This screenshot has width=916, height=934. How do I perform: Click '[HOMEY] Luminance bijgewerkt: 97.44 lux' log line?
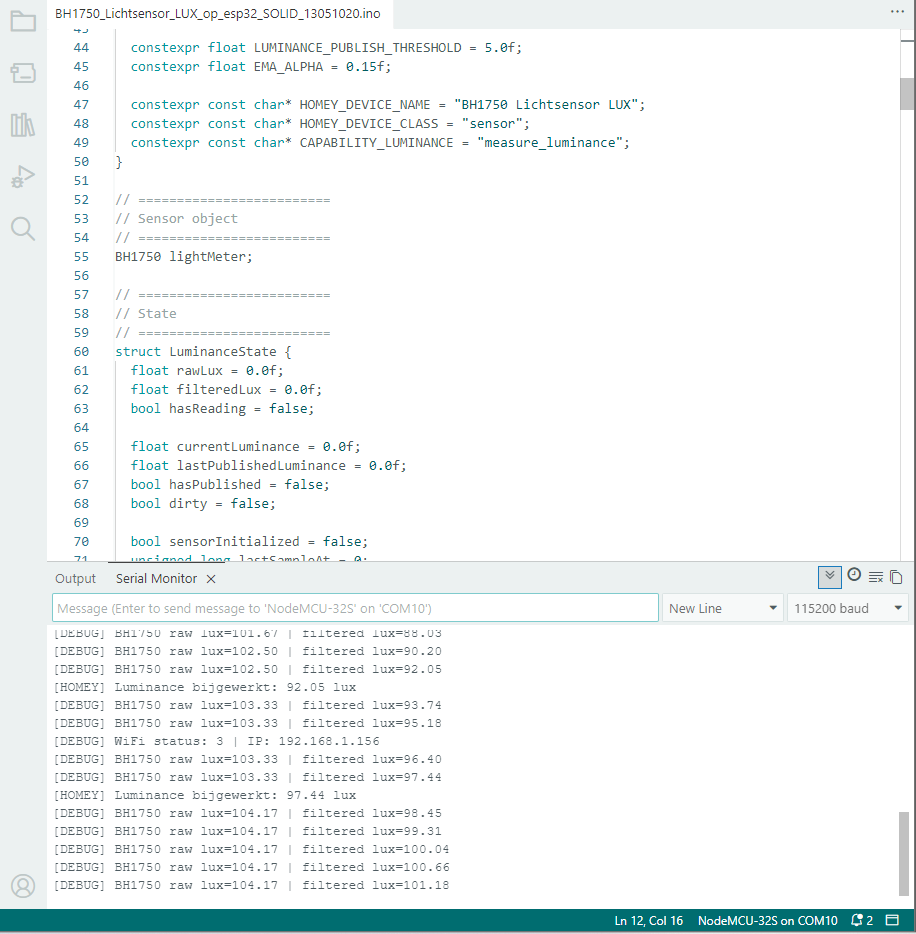(205, 795)
